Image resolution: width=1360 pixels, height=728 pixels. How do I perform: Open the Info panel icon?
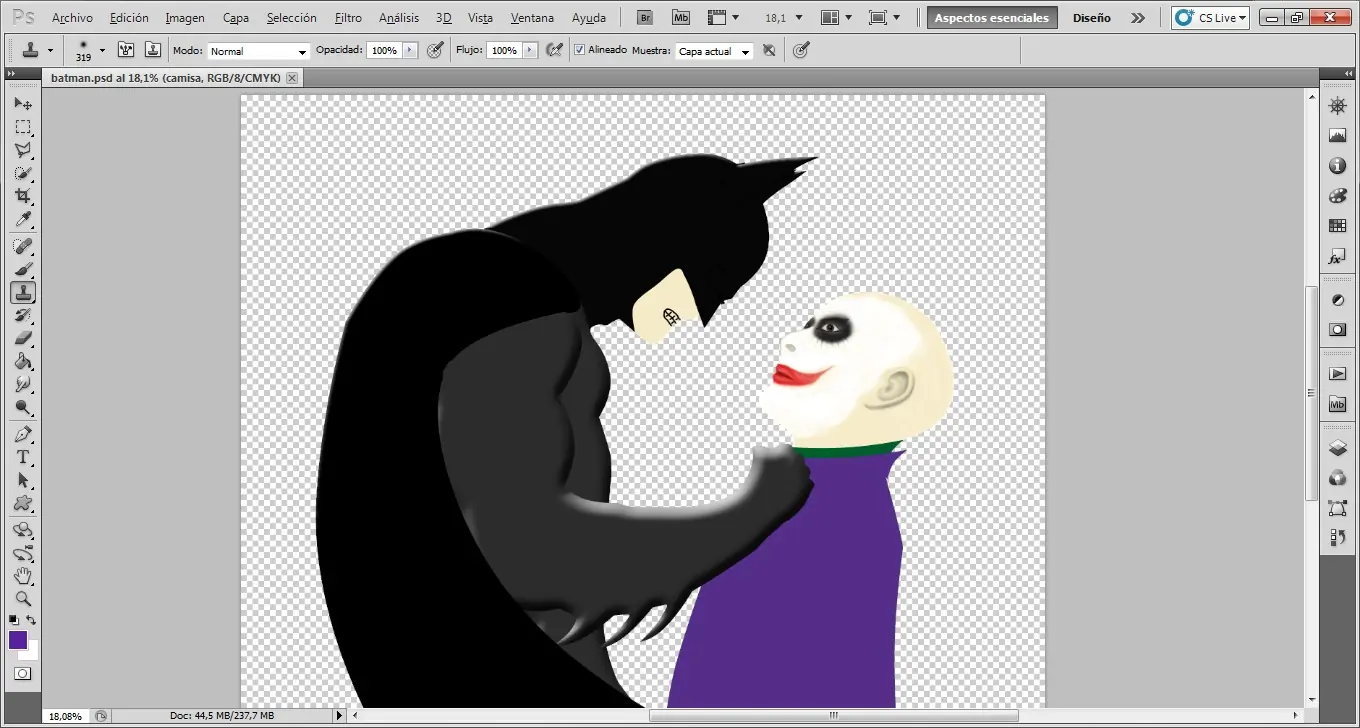click(x=1337, y=166)
